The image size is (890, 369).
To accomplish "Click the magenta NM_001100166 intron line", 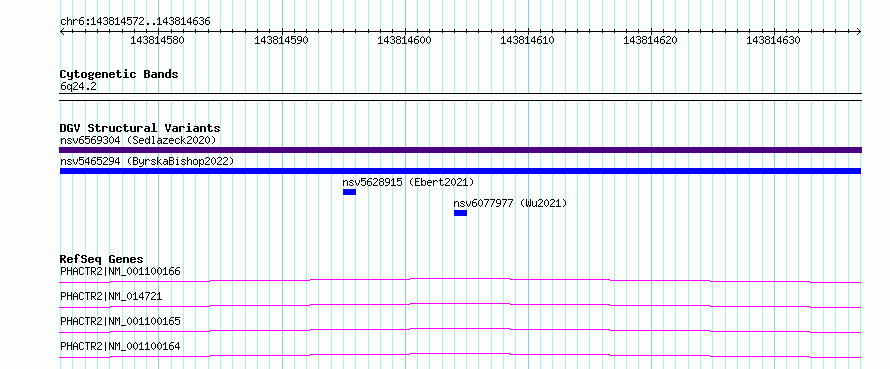I will (x=460, y=280).
